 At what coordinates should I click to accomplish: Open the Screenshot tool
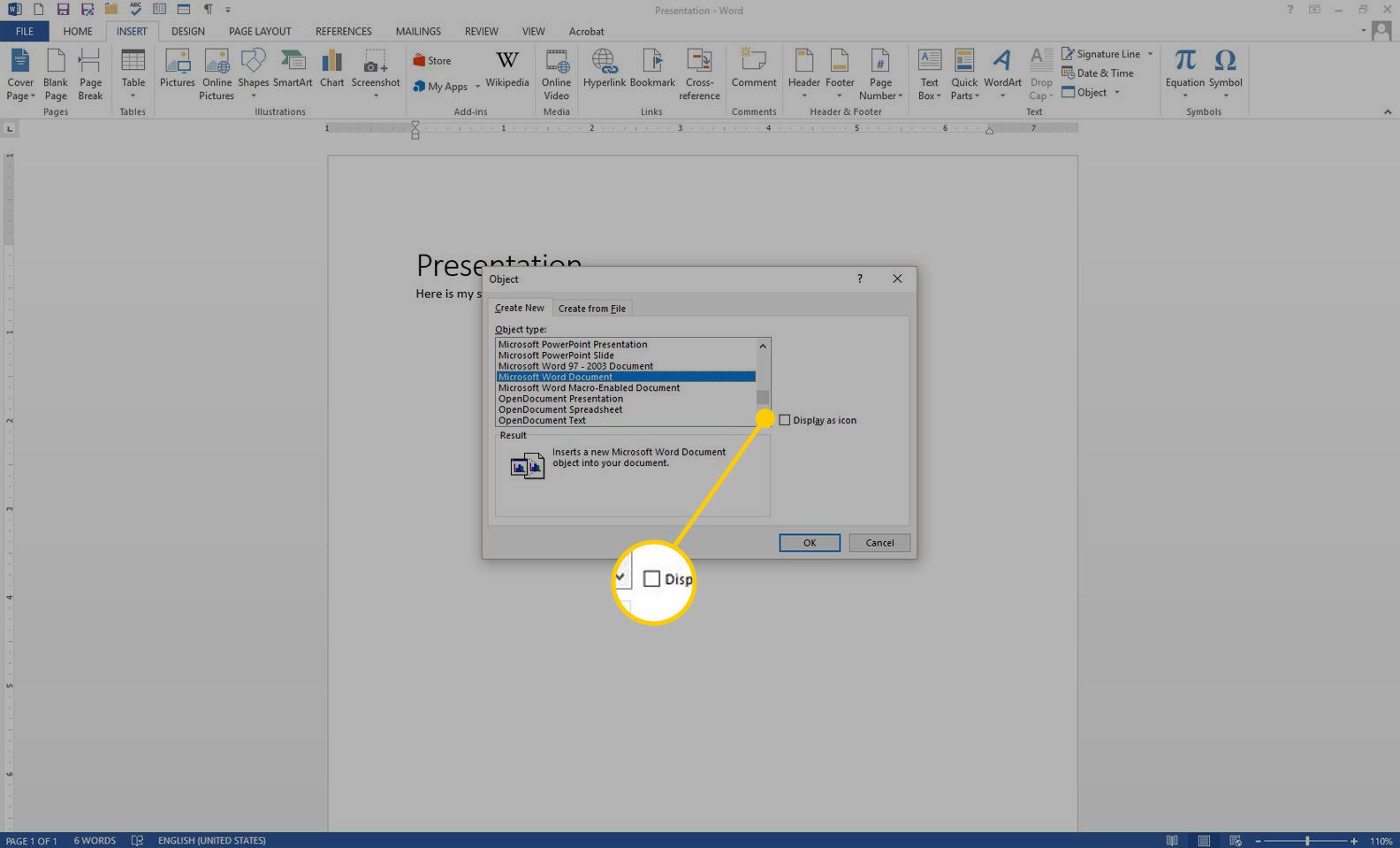(x=376, y=74)
